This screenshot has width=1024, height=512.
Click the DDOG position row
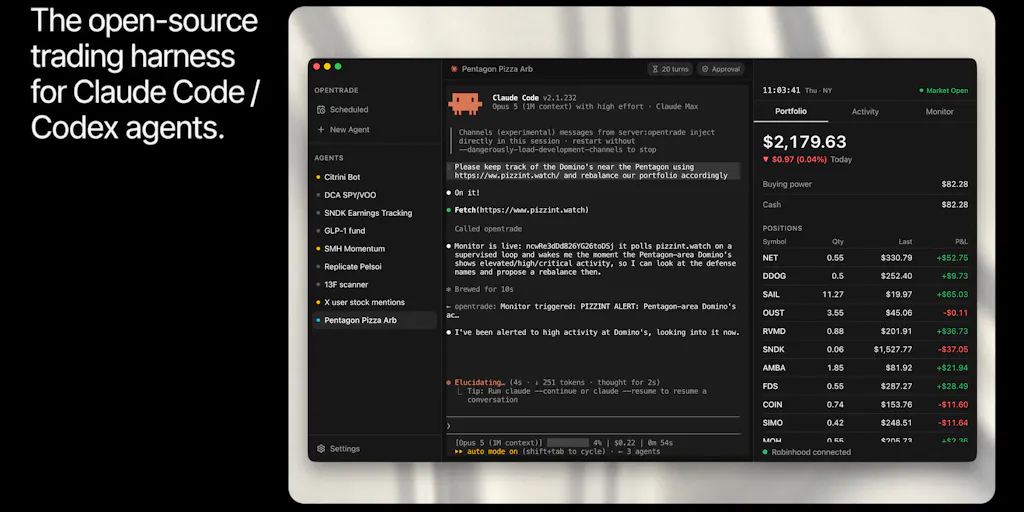[865, 276]
